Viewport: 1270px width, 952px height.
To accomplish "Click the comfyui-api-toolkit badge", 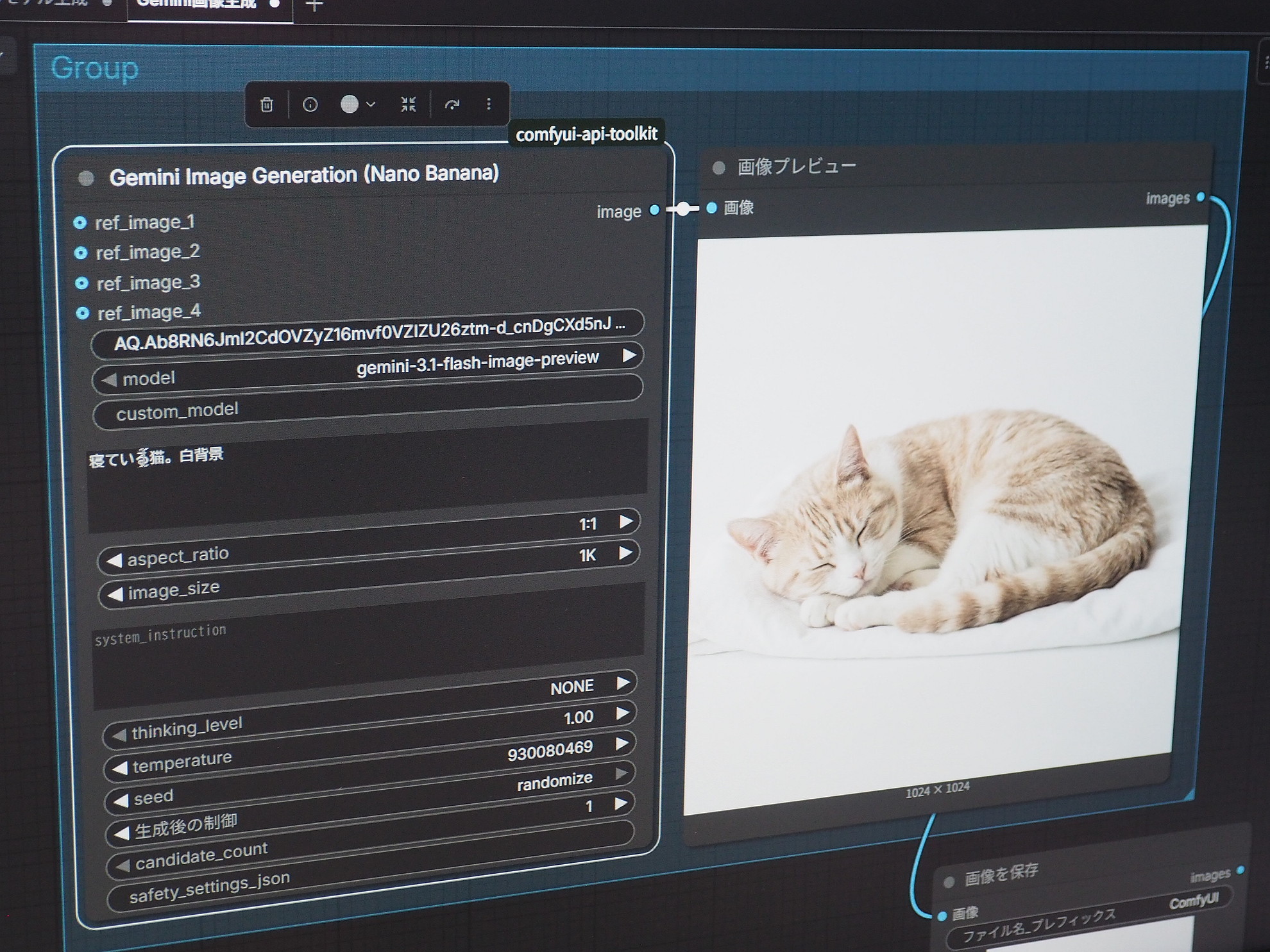I will pos(586,134).
